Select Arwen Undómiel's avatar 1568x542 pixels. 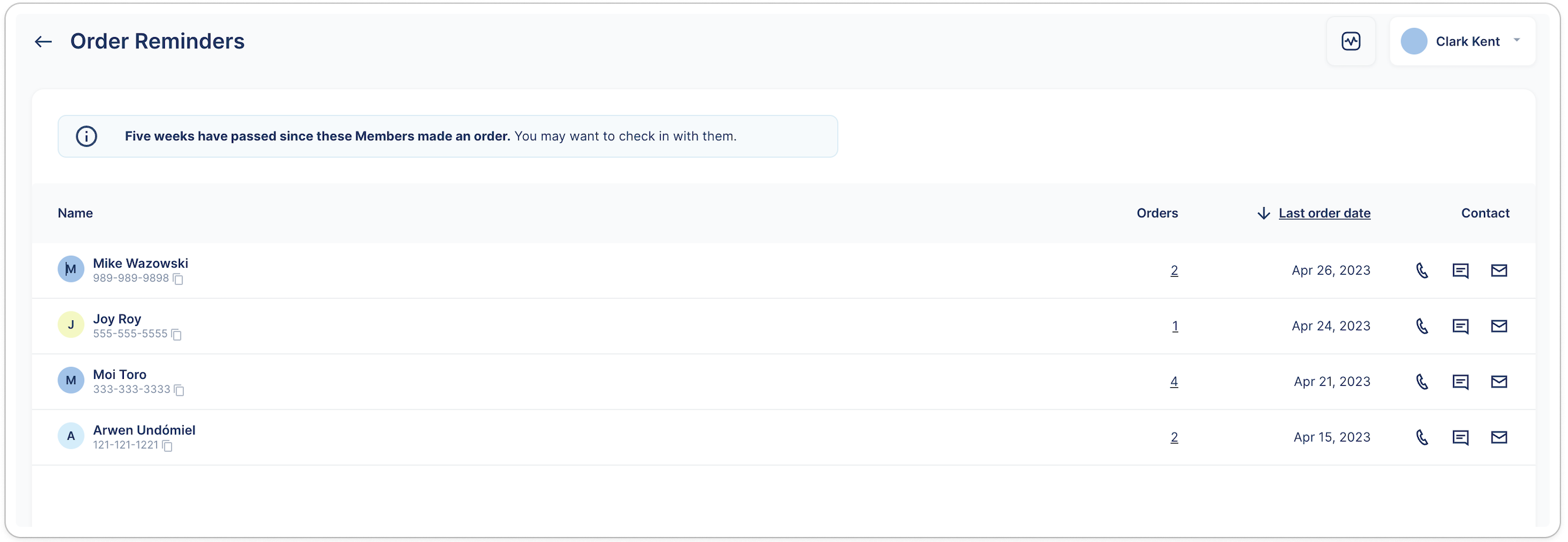(x=71, y=436)
